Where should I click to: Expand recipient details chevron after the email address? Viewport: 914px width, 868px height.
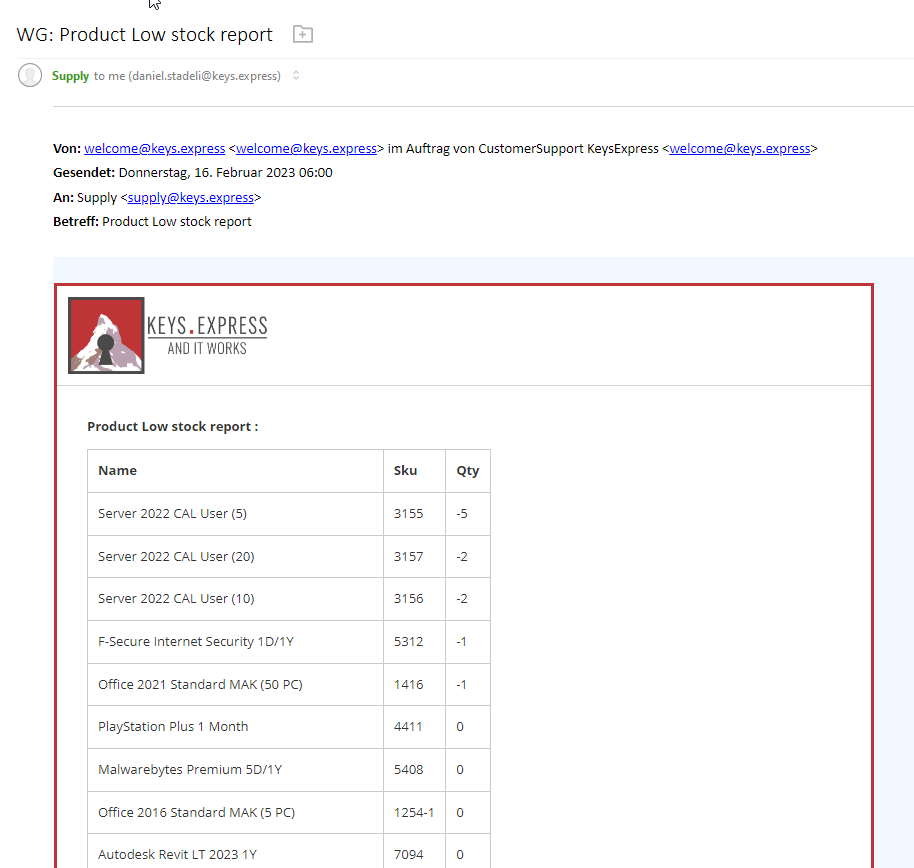(x=296, y=76)
